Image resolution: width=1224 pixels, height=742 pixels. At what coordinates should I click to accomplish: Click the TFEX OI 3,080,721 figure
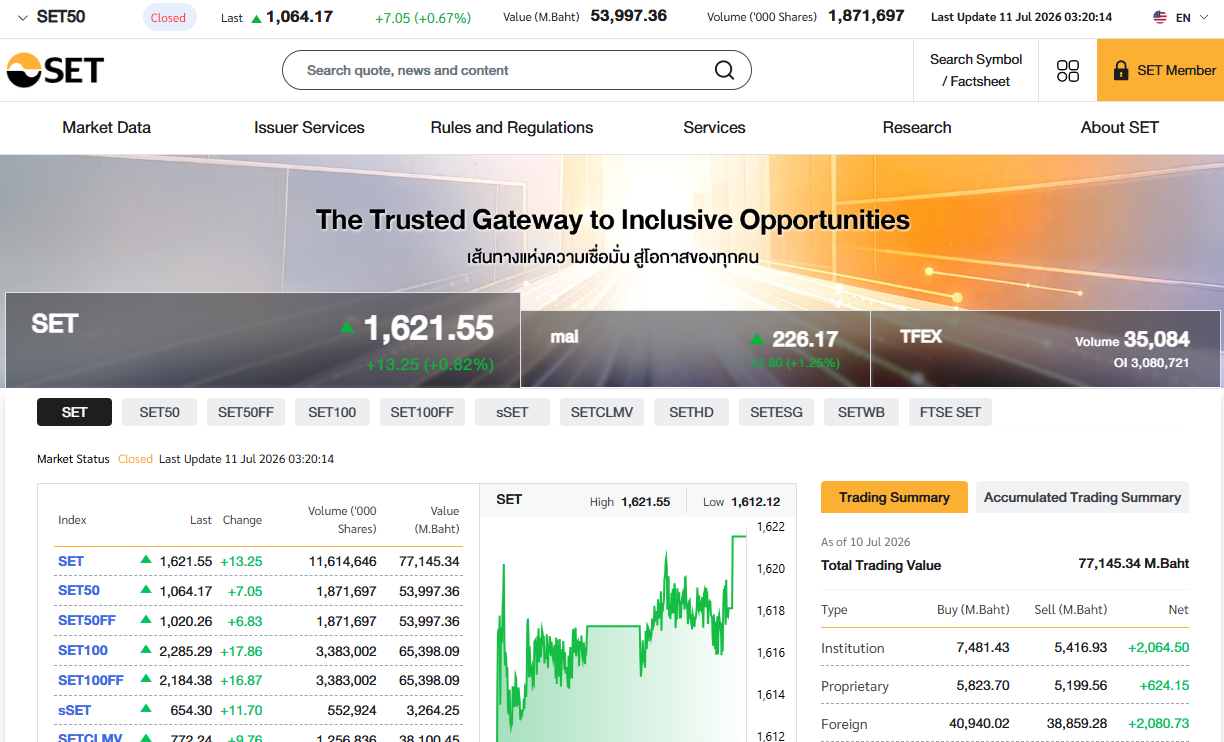pyautogui.click(x=1152, y=363)
